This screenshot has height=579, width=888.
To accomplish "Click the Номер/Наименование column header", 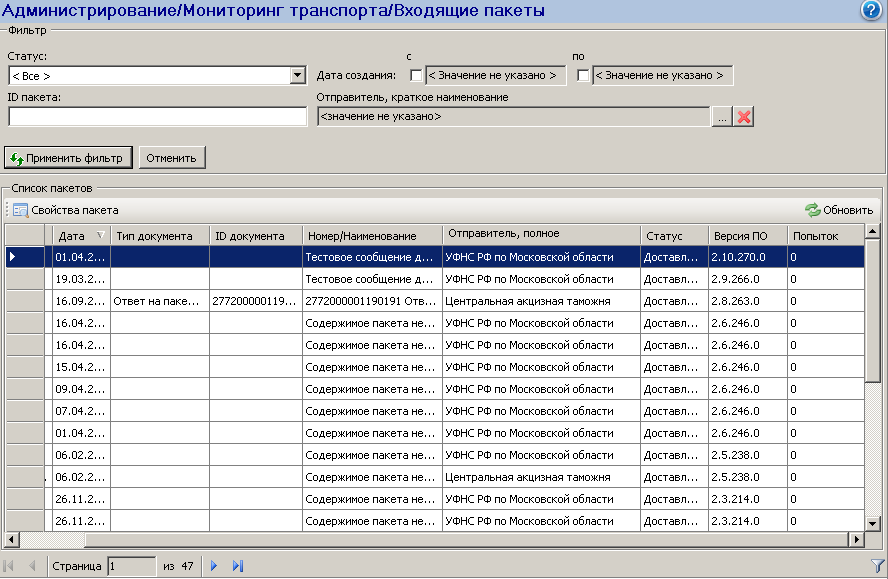I will (372, 236).
